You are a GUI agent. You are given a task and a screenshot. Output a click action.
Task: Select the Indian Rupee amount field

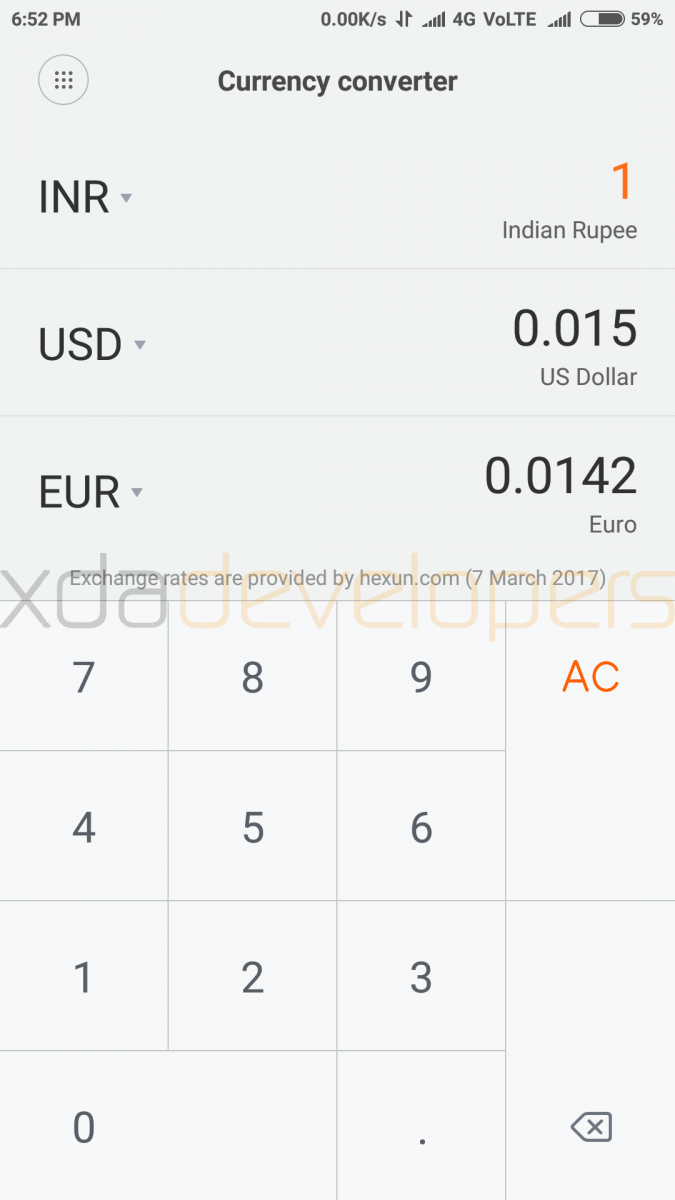(622, 183)
